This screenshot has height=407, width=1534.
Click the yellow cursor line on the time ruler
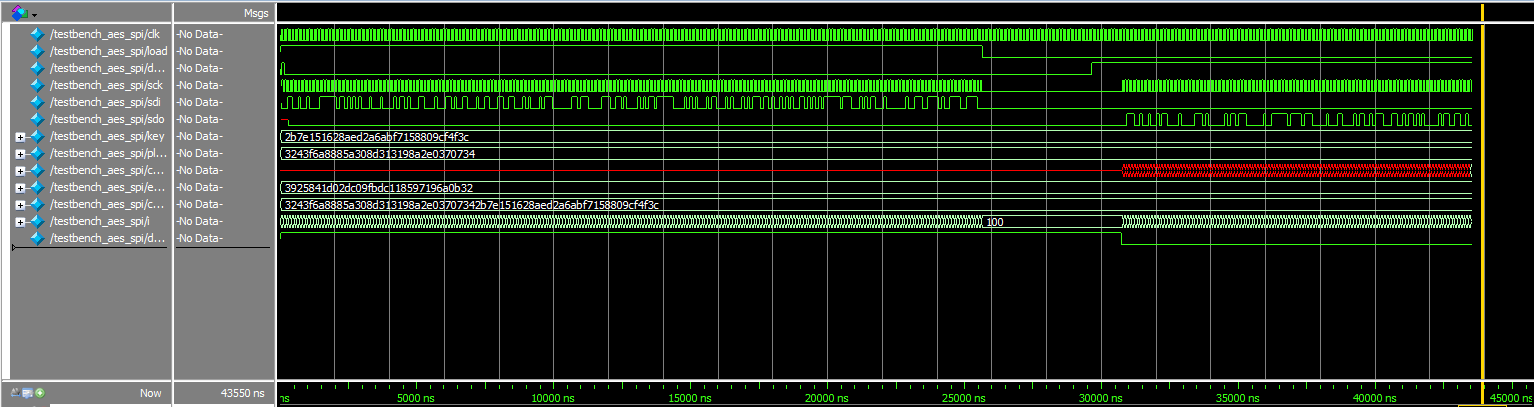click(x=1482, y=390)
